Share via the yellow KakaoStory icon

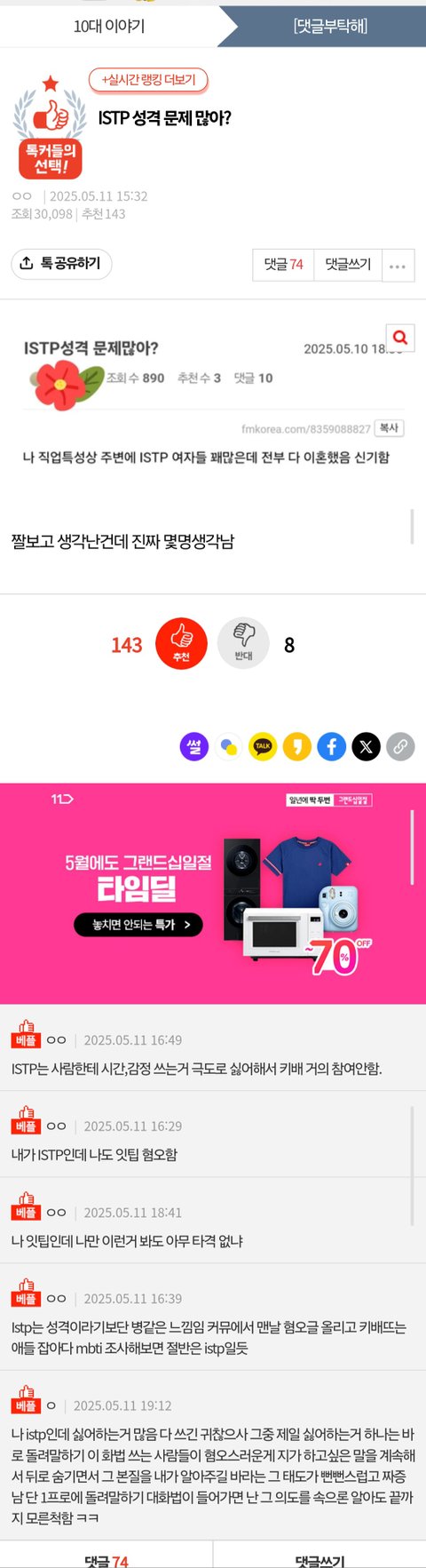(x=297, y=746)
